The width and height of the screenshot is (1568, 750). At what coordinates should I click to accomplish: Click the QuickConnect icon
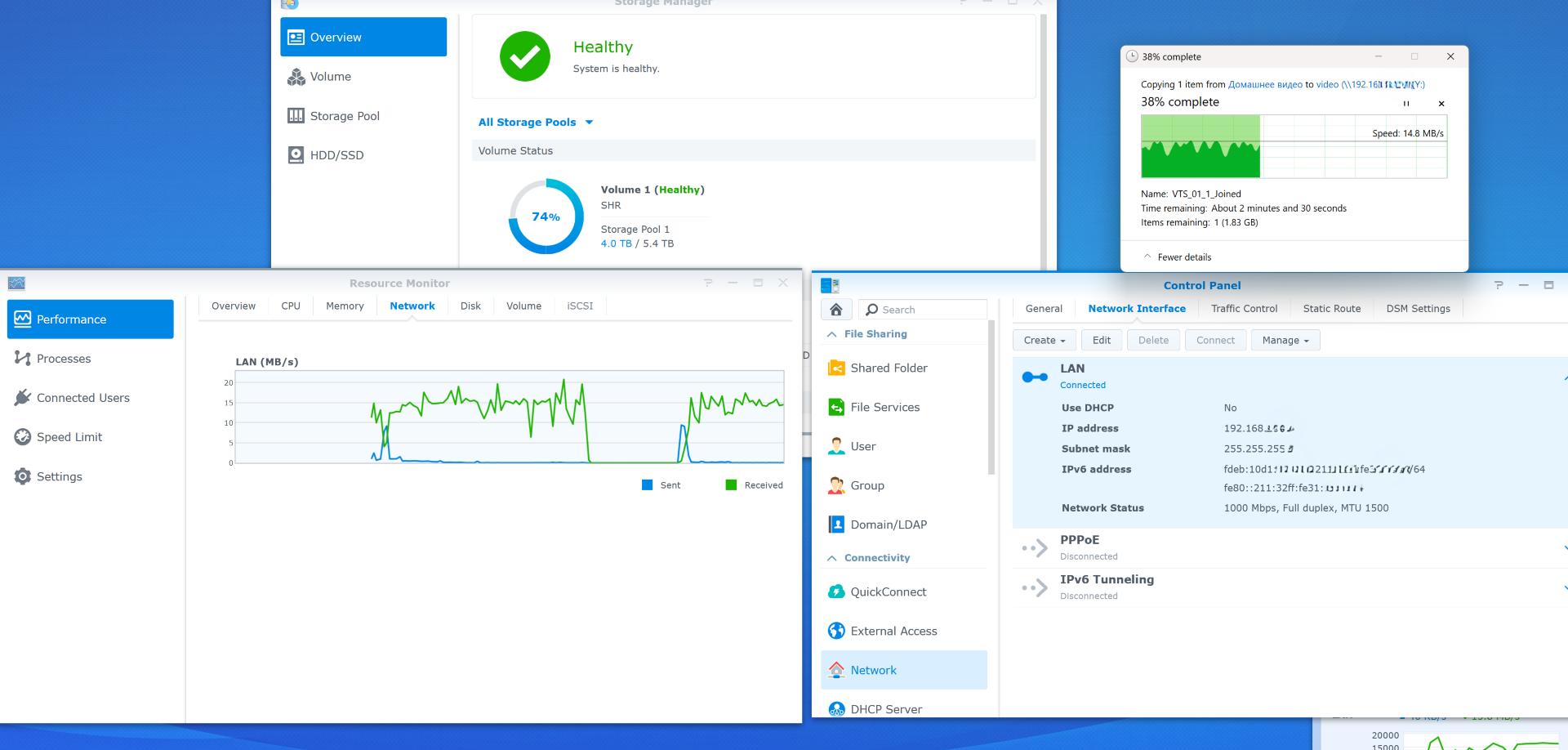pyautogui.click(x=836, y=592)
